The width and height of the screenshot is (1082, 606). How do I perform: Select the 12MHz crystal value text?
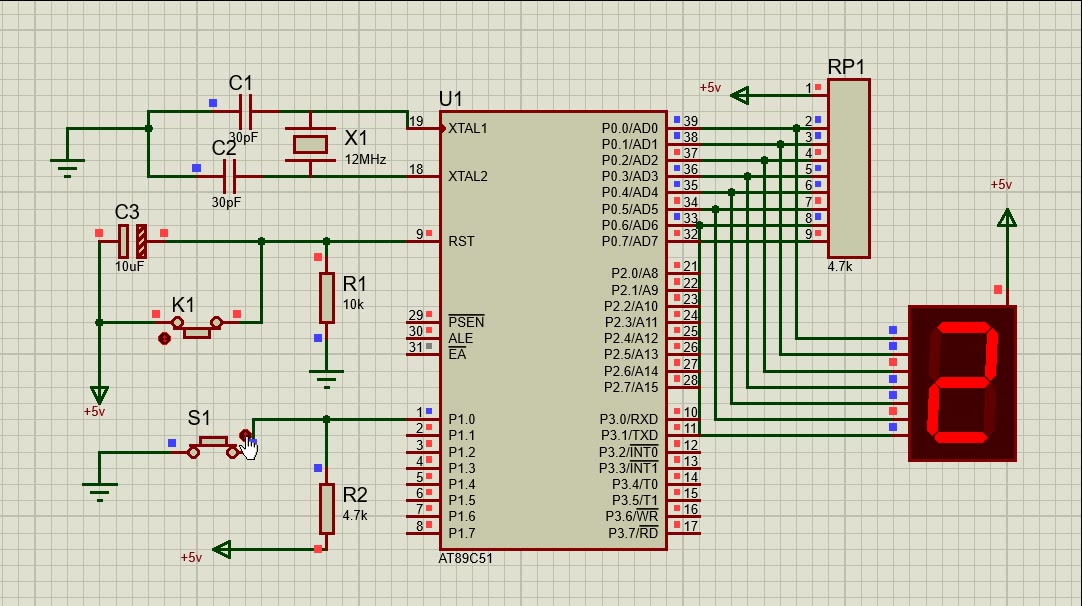[365, 159]
